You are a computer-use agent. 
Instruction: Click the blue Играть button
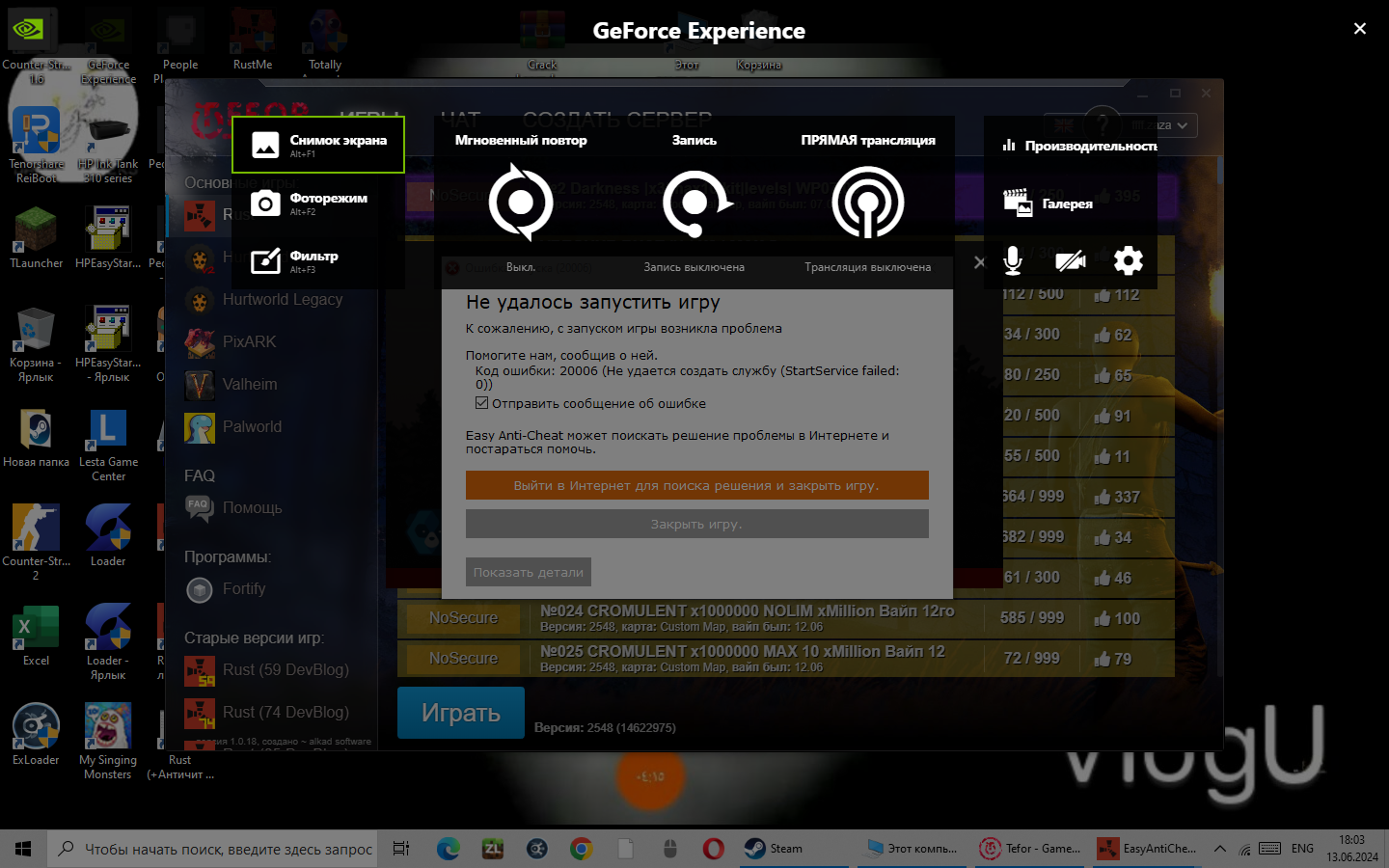tap(461, 713)
